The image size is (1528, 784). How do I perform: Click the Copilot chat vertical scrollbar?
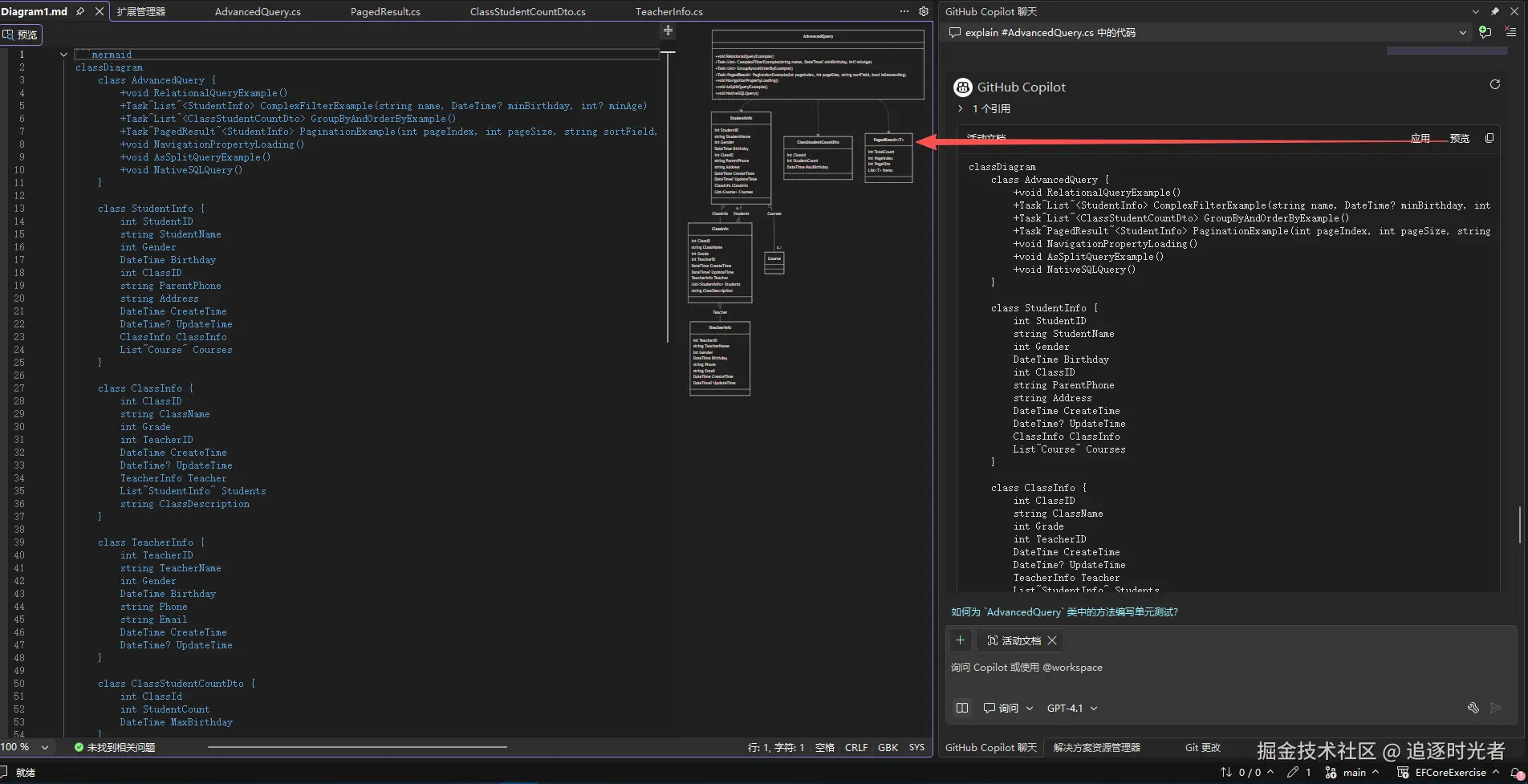tap(1519, 525)
